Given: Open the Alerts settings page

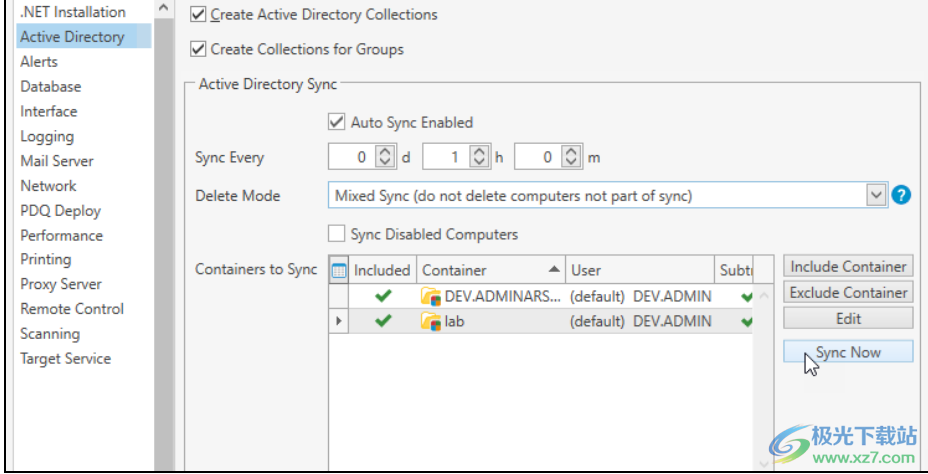Looking at the screenshot, I should tap(39, 62).
